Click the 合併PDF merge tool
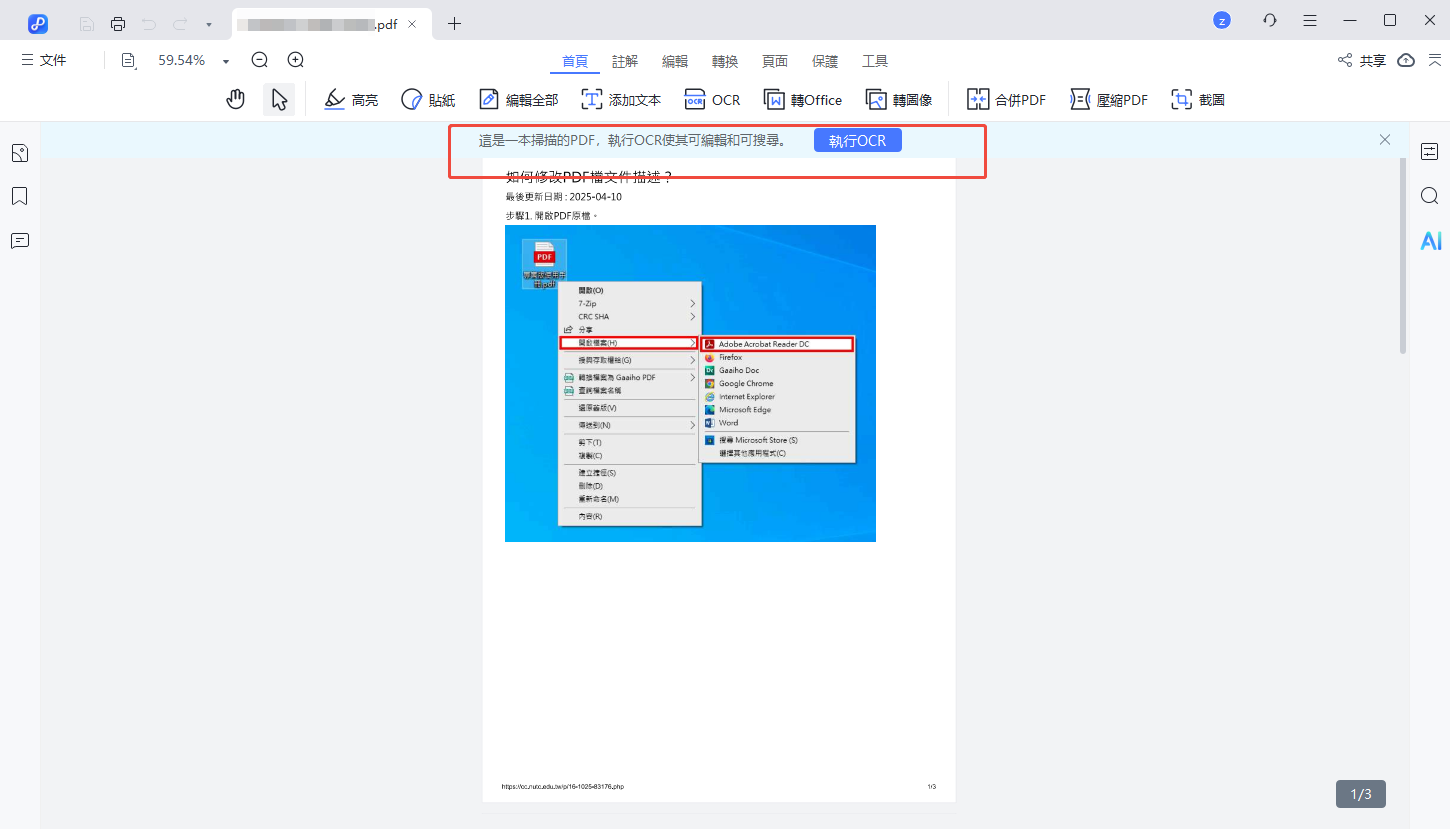 pyautogui.click(x=1006, y=99)
